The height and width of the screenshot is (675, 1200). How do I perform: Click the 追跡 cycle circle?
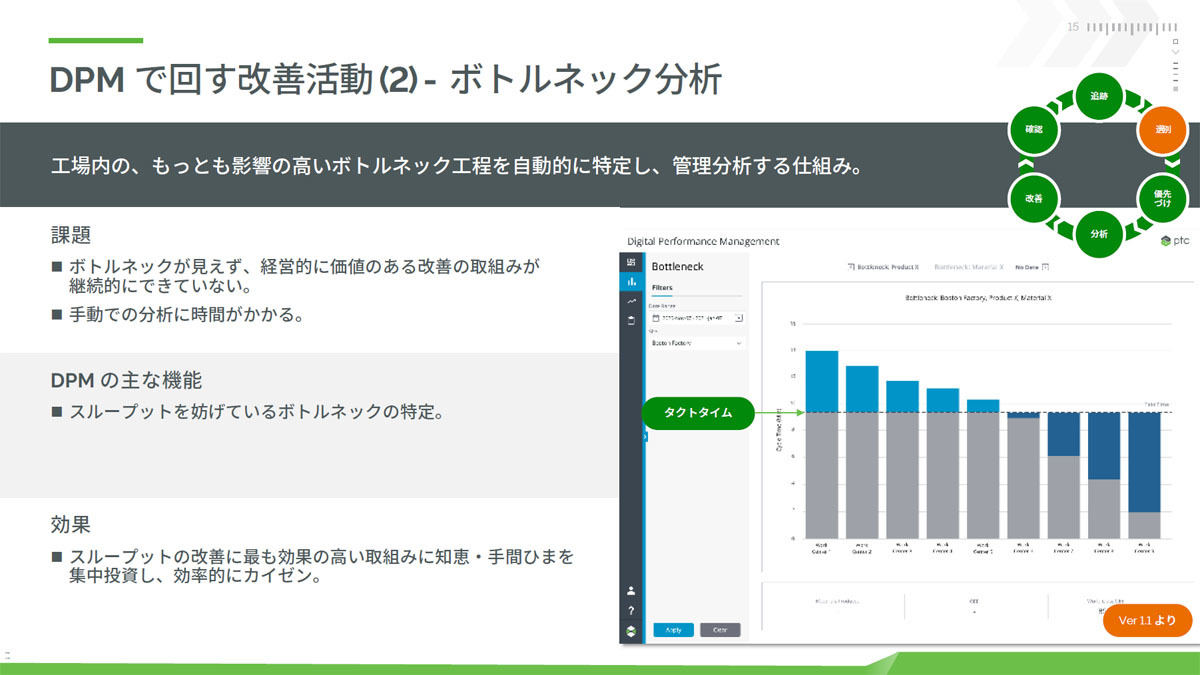pyautogui.click(x=1099, y=97)
